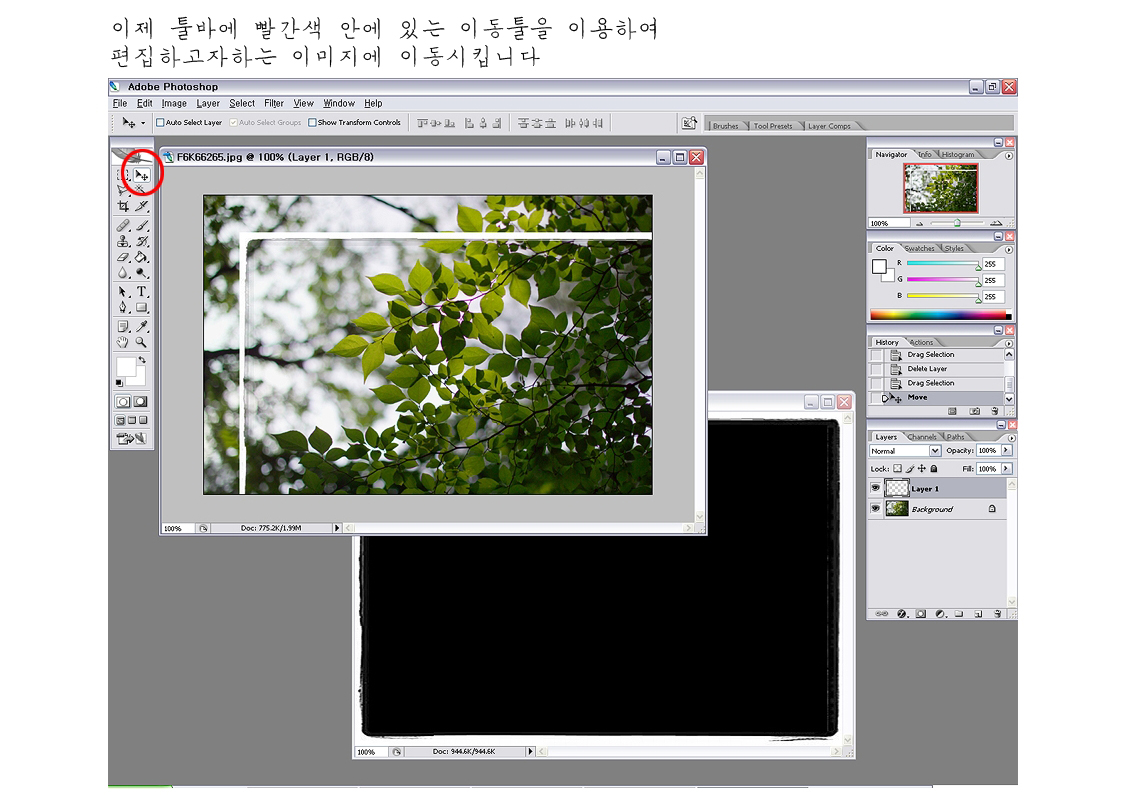Screen dimensions: 1136x803
Task: Open the Filter menu
Action: click(274, 103)
